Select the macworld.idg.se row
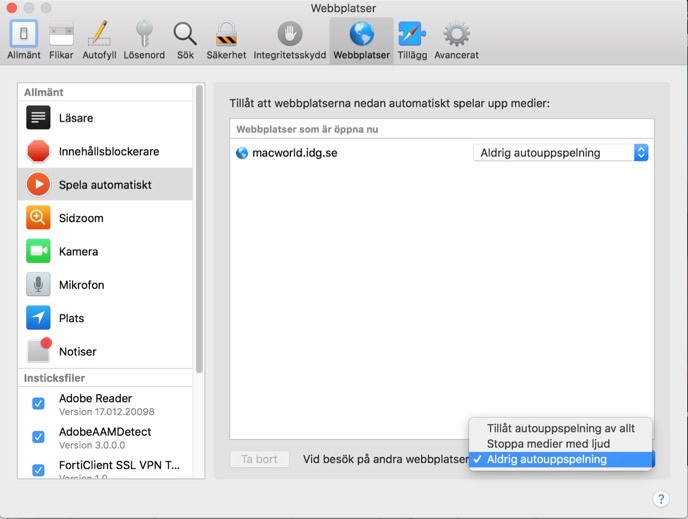The image size is (688, 519). tap(441, 153)
